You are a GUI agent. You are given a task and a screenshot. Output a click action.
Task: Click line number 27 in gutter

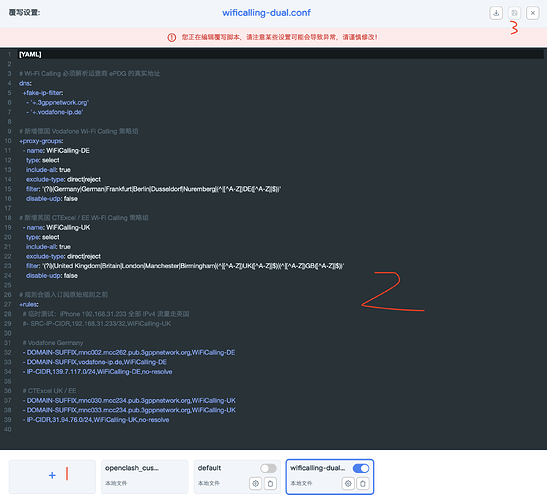click(8, 304)
